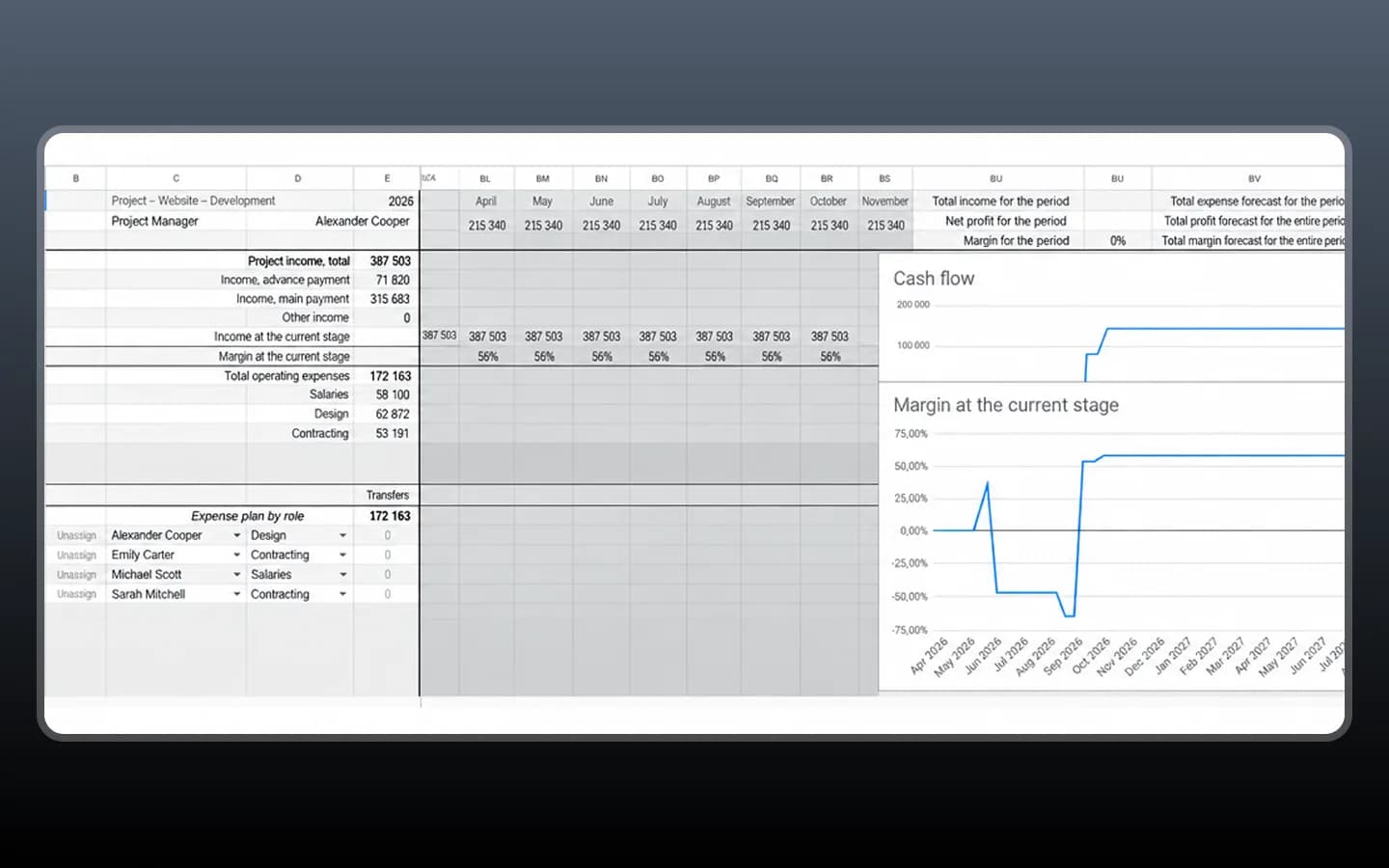Select advance payment value 71 820

click(x=393, y=280)
